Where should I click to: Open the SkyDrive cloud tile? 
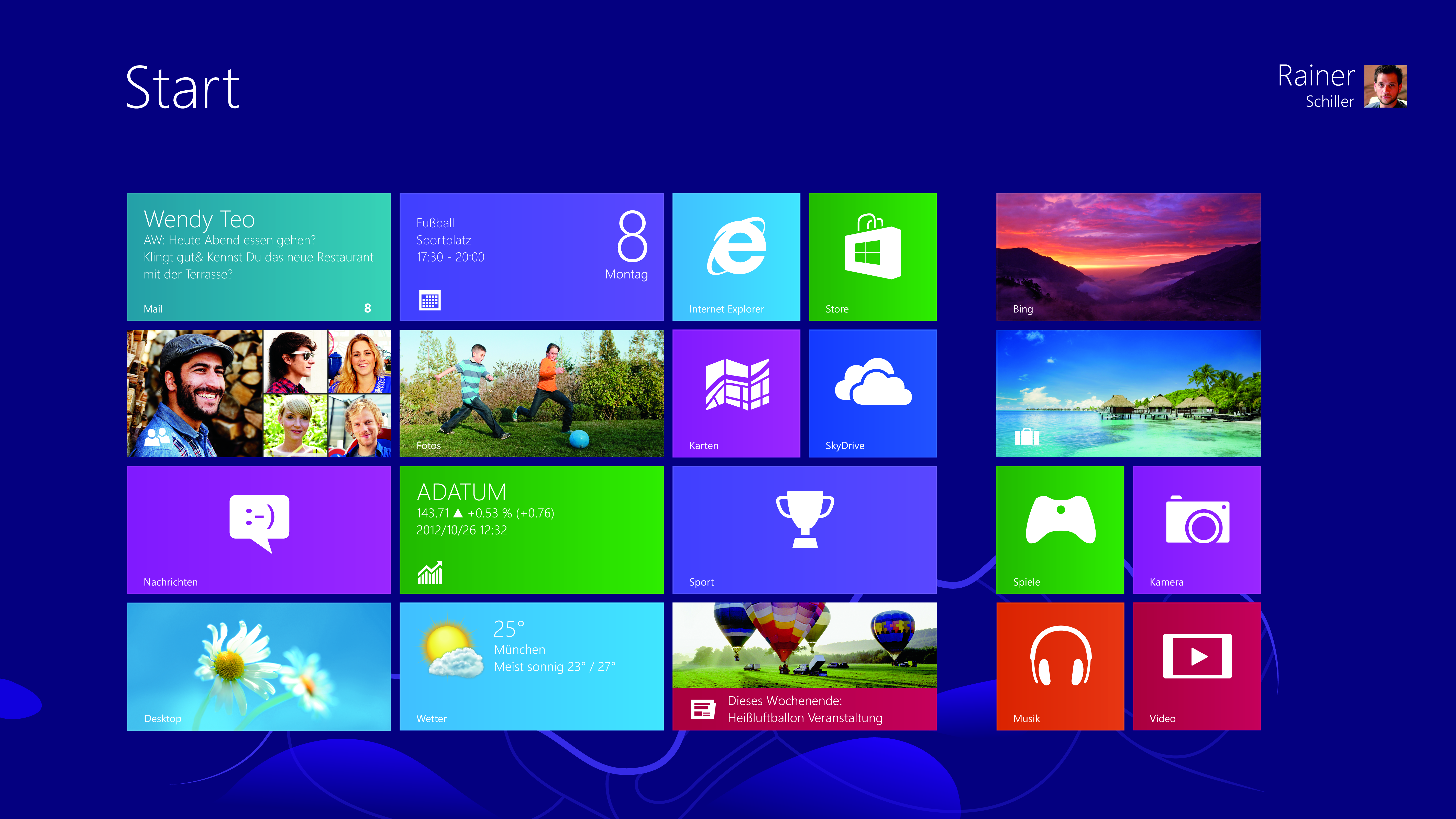pos(873,394)
